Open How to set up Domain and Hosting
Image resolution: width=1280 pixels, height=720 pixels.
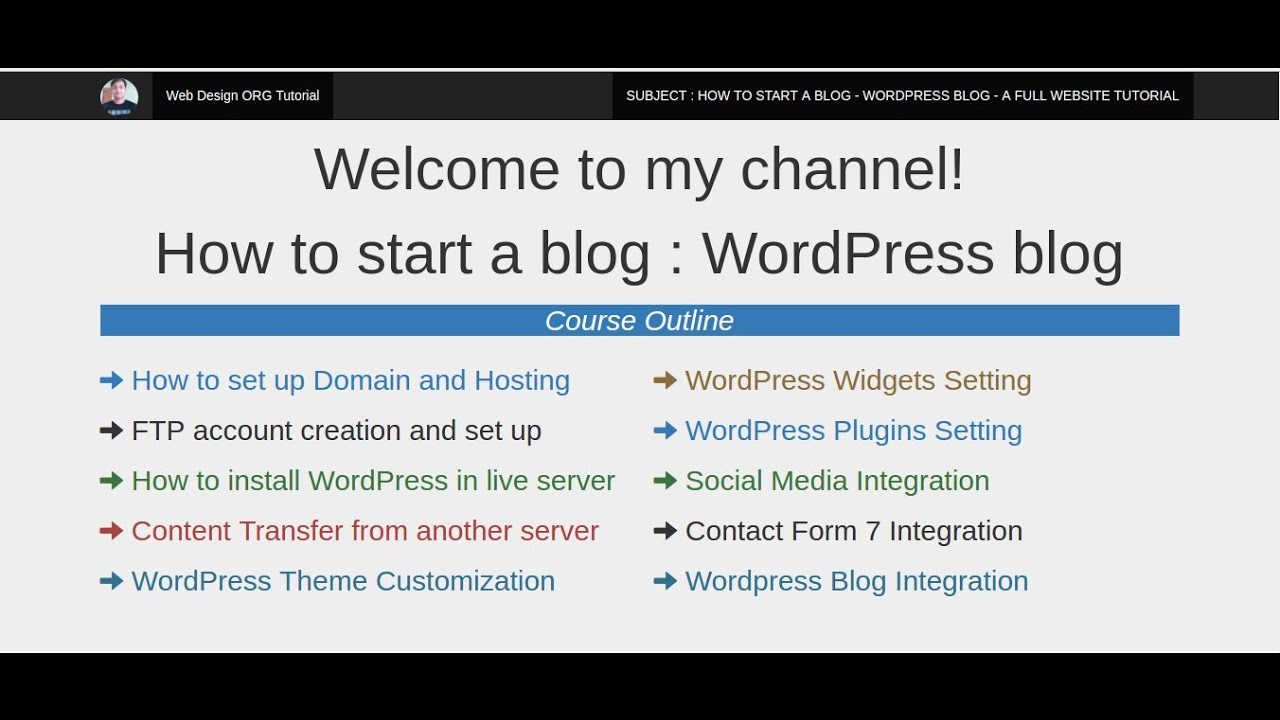point(351,380)
